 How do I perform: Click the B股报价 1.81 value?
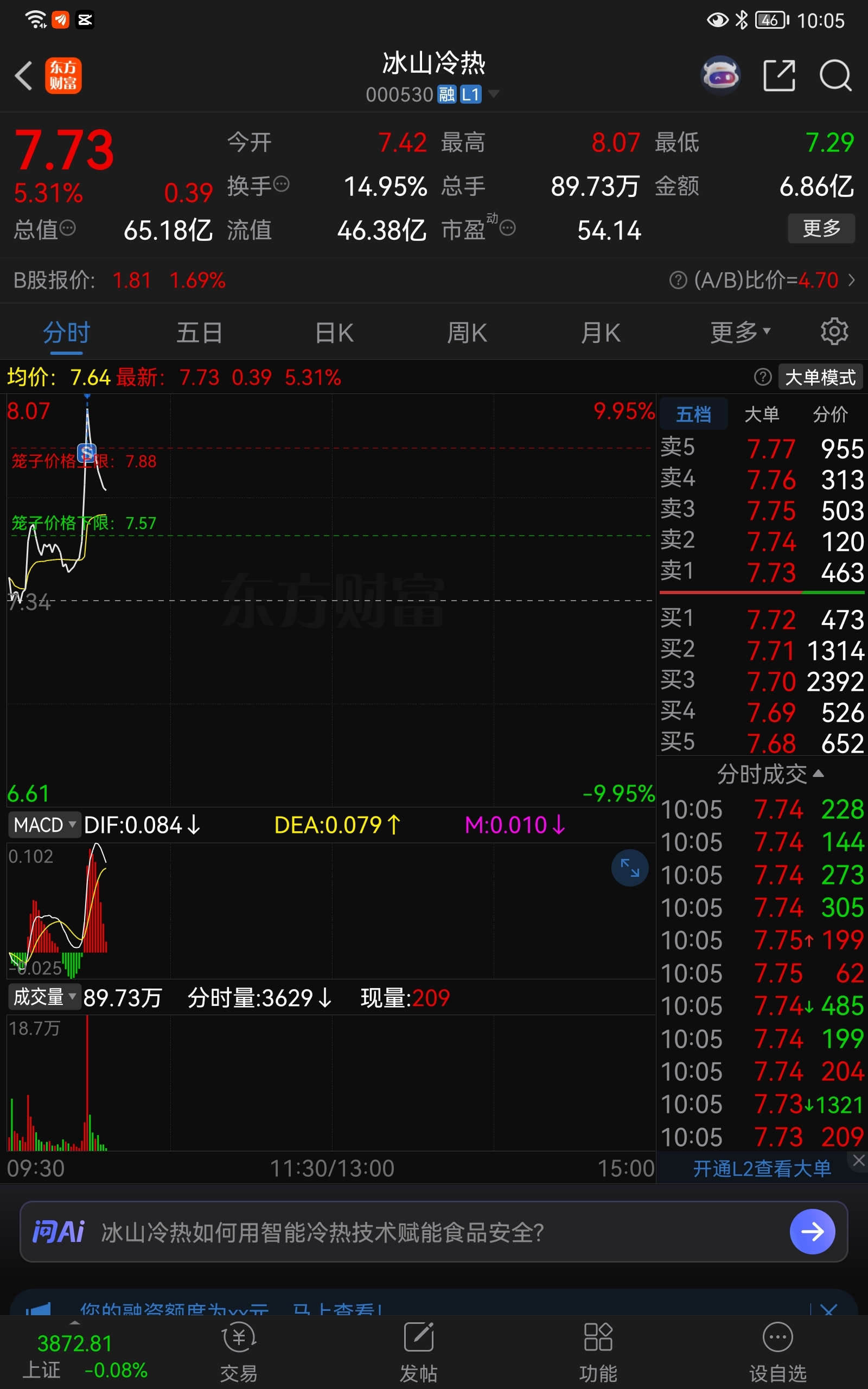(x=132, y=281)
